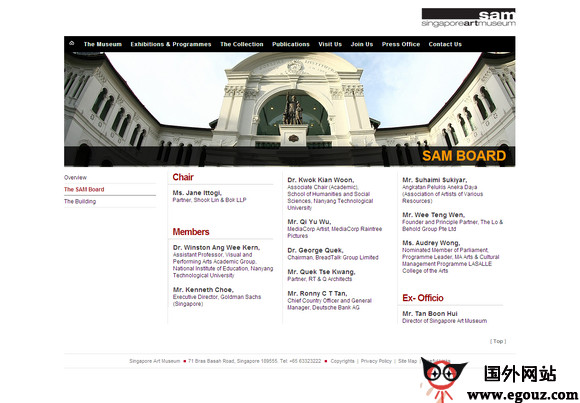Click the SAM Singapore Art Museum logo
This screenshot has width=580, height=403.
(x=468, y=17)
